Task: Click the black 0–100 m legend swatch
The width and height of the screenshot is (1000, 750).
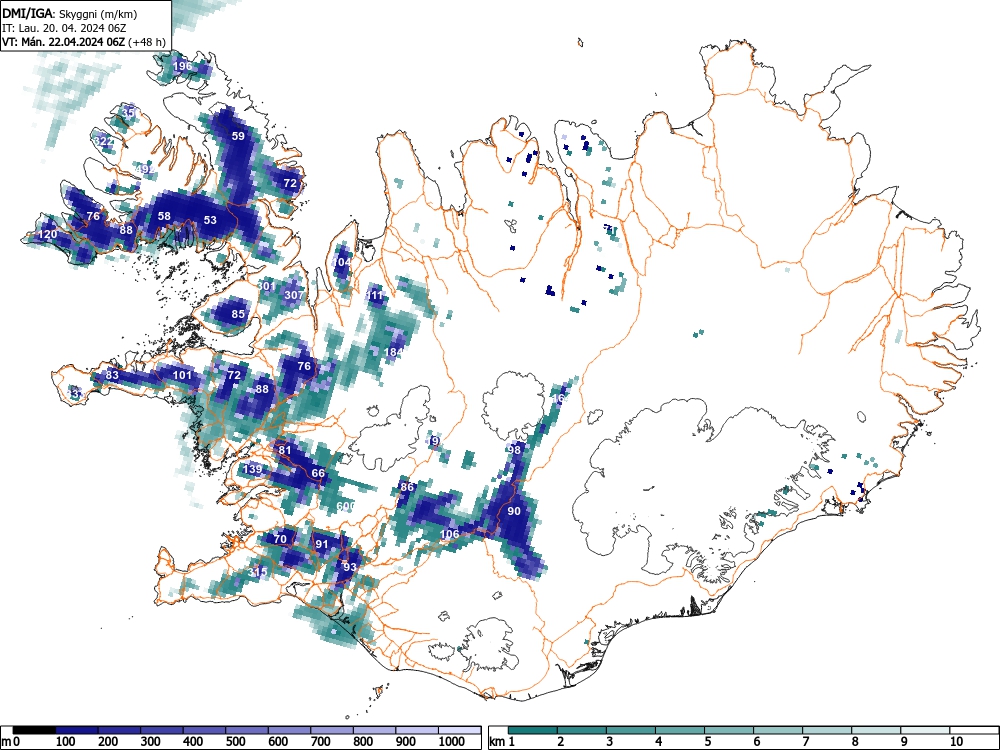Action: point(34,730)
